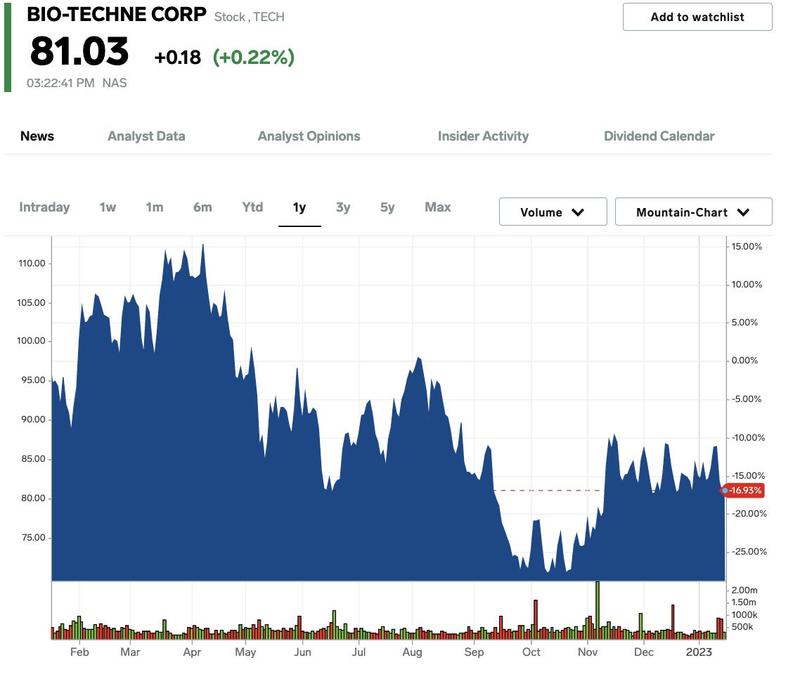
Task: View the Insider Activity tab
Action: [x=483, y=136]
